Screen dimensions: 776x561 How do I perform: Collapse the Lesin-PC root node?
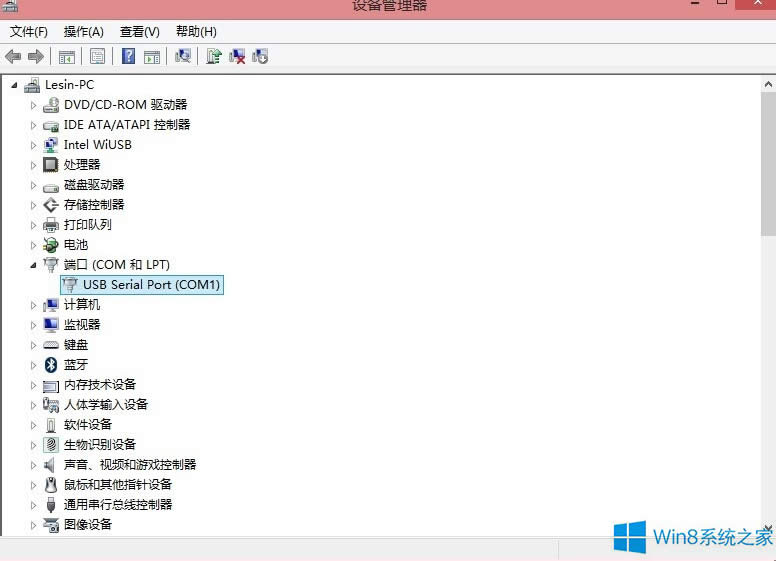point(14,85)
